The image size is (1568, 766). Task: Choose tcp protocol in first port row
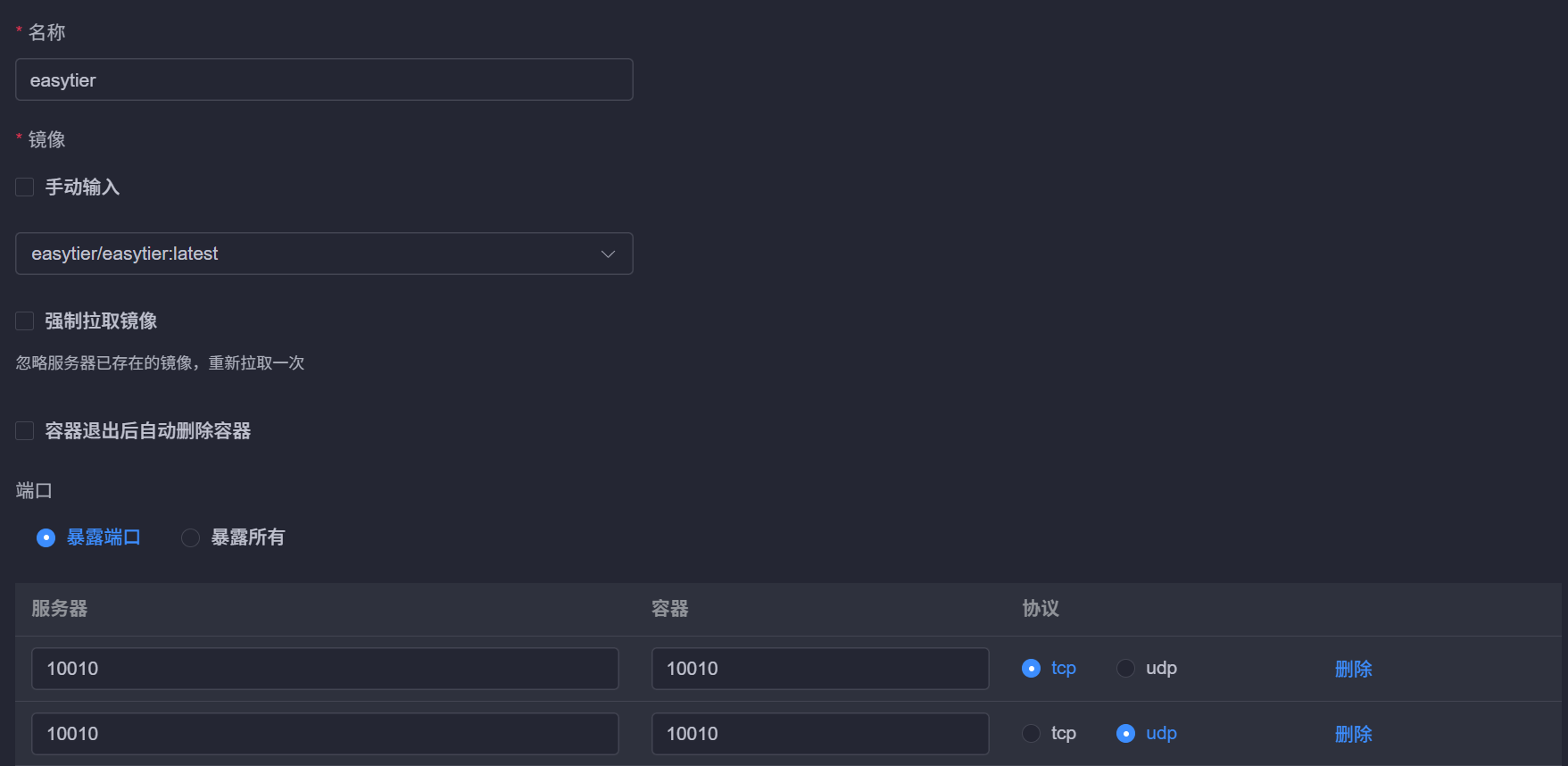coord(1032,669)
